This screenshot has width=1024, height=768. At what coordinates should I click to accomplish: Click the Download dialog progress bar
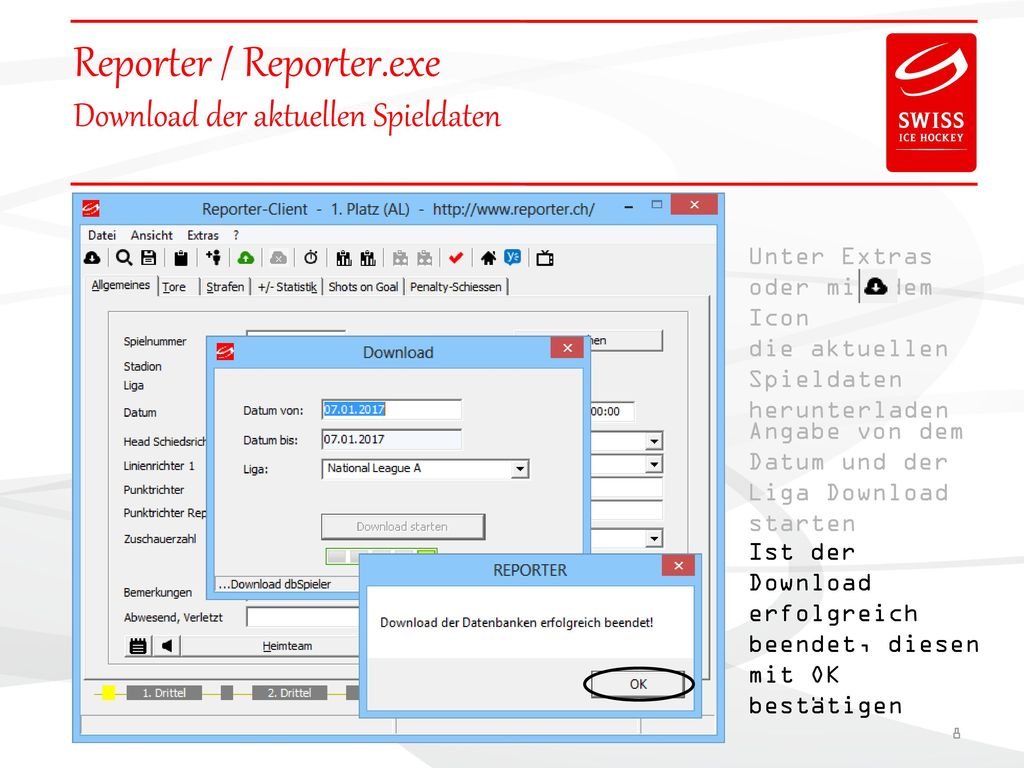tap(381, 556)
